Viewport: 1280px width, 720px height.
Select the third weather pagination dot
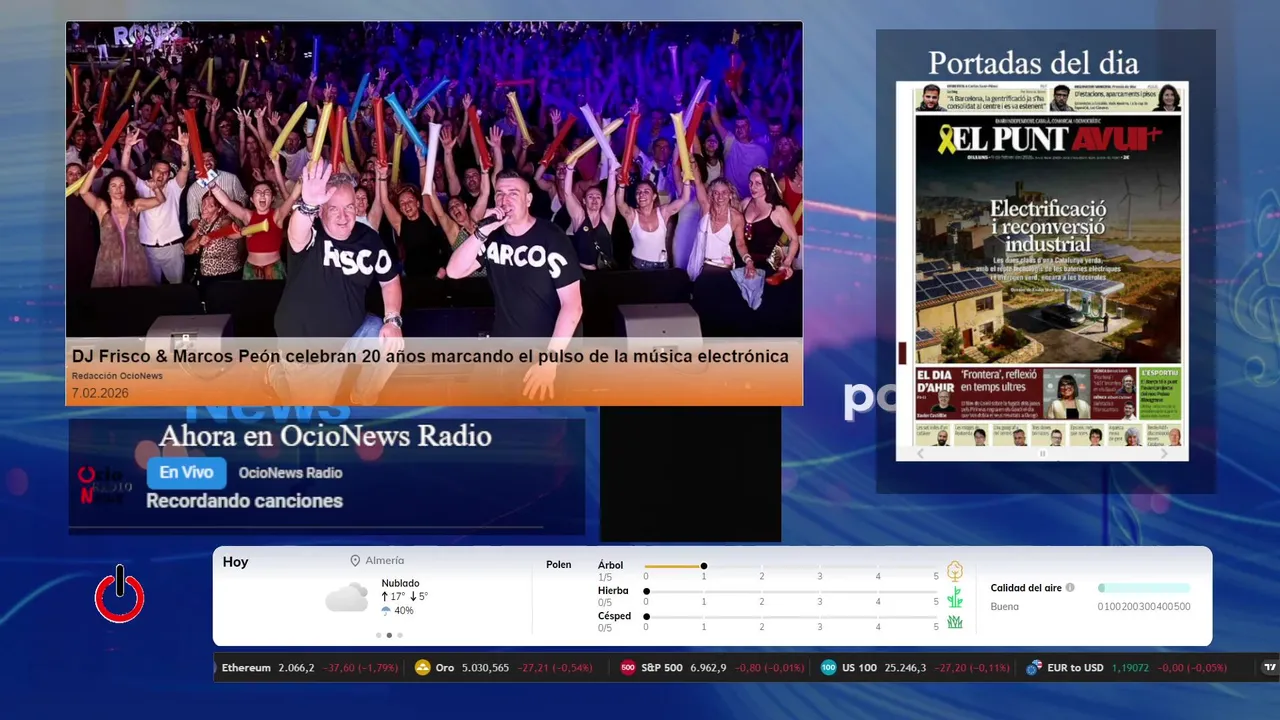pos(400,635)
